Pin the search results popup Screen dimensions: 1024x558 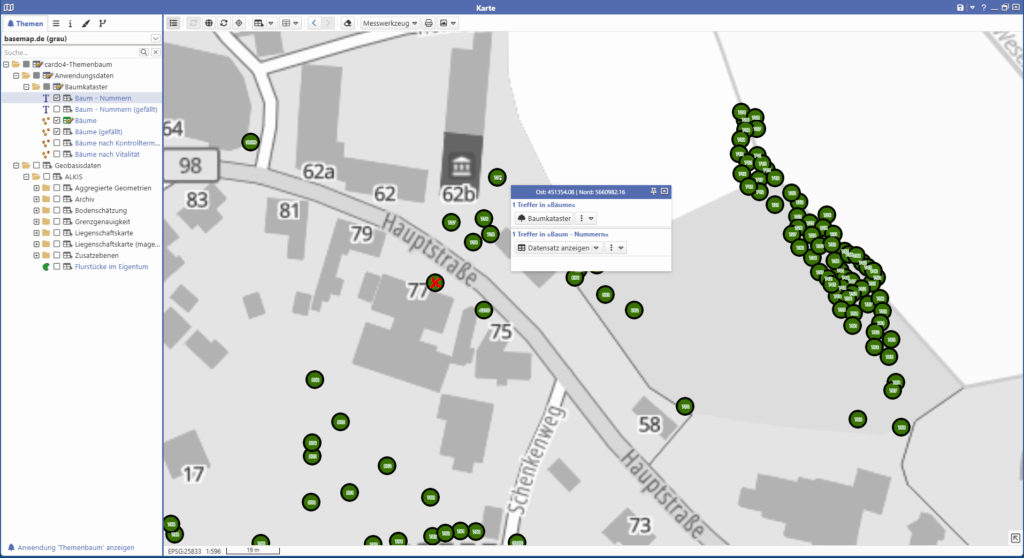[653, 190]
